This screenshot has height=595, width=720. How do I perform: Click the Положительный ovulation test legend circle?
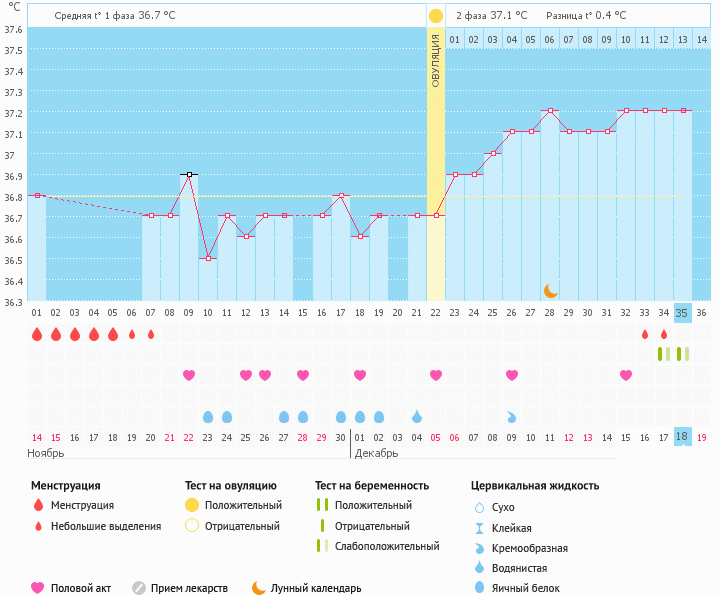pyautogui.click(x=192, y=505)
